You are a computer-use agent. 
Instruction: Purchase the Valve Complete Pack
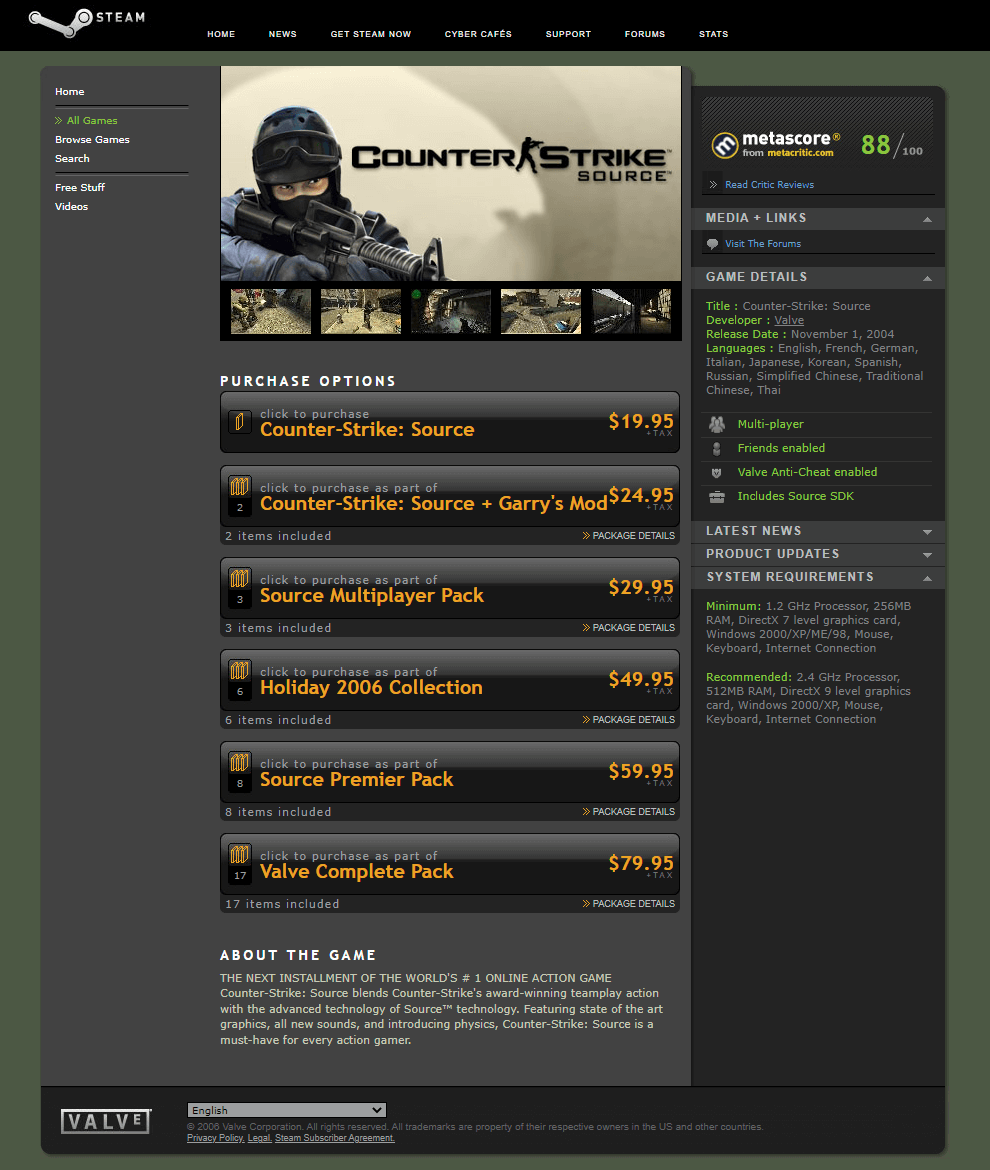click(x=450, y=863)
